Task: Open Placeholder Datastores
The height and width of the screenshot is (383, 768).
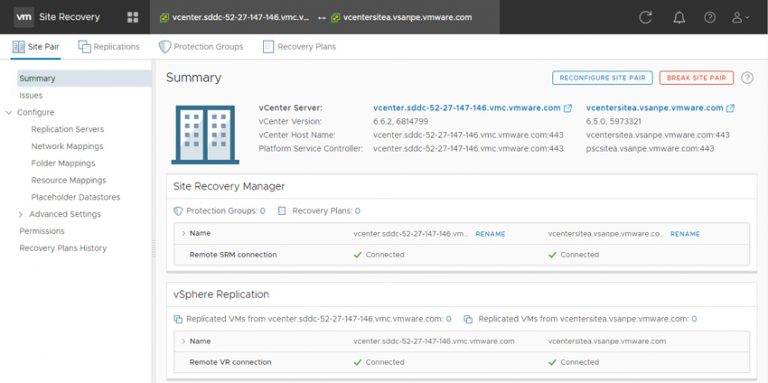Action: pos(75,197)
